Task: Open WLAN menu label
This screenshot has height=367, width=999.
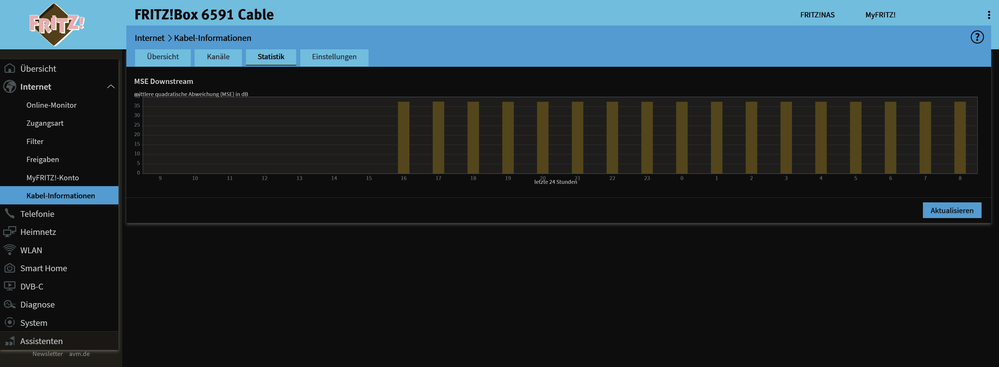Action: click(x=31, y=250)
